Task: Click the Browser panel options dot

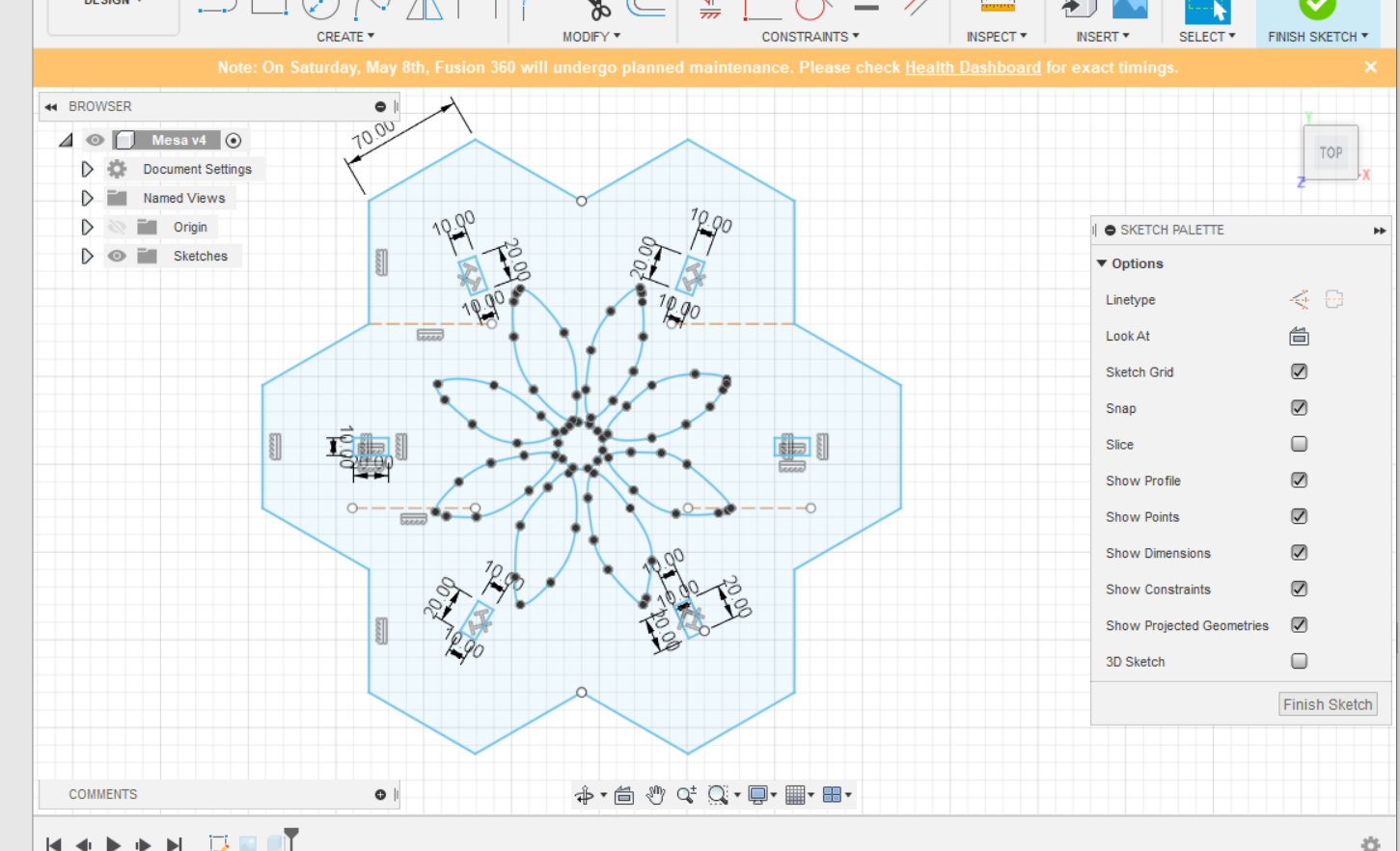Action: (380, 106)
